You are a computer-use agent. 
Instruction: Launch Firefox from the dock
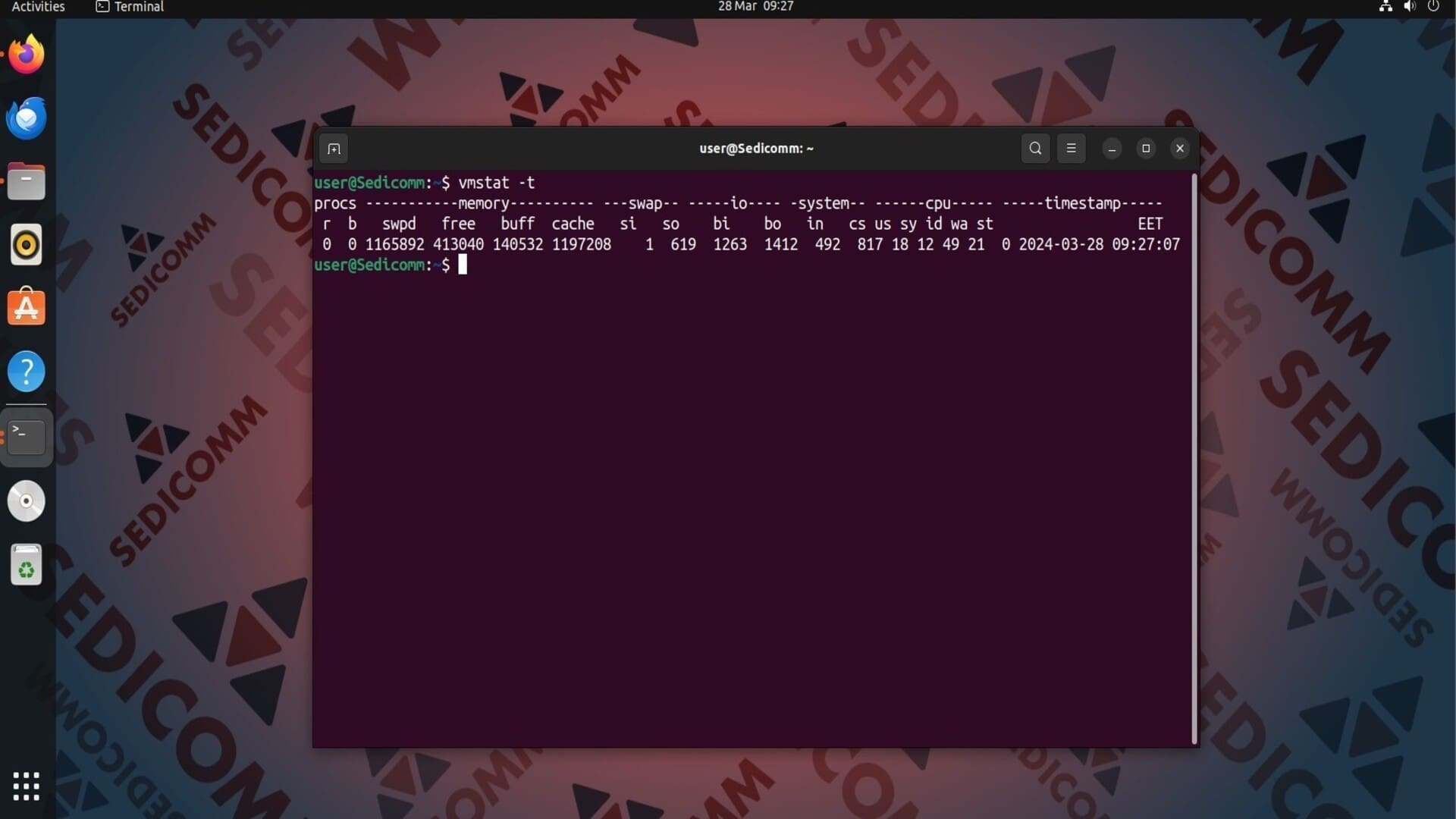[27, 55]
